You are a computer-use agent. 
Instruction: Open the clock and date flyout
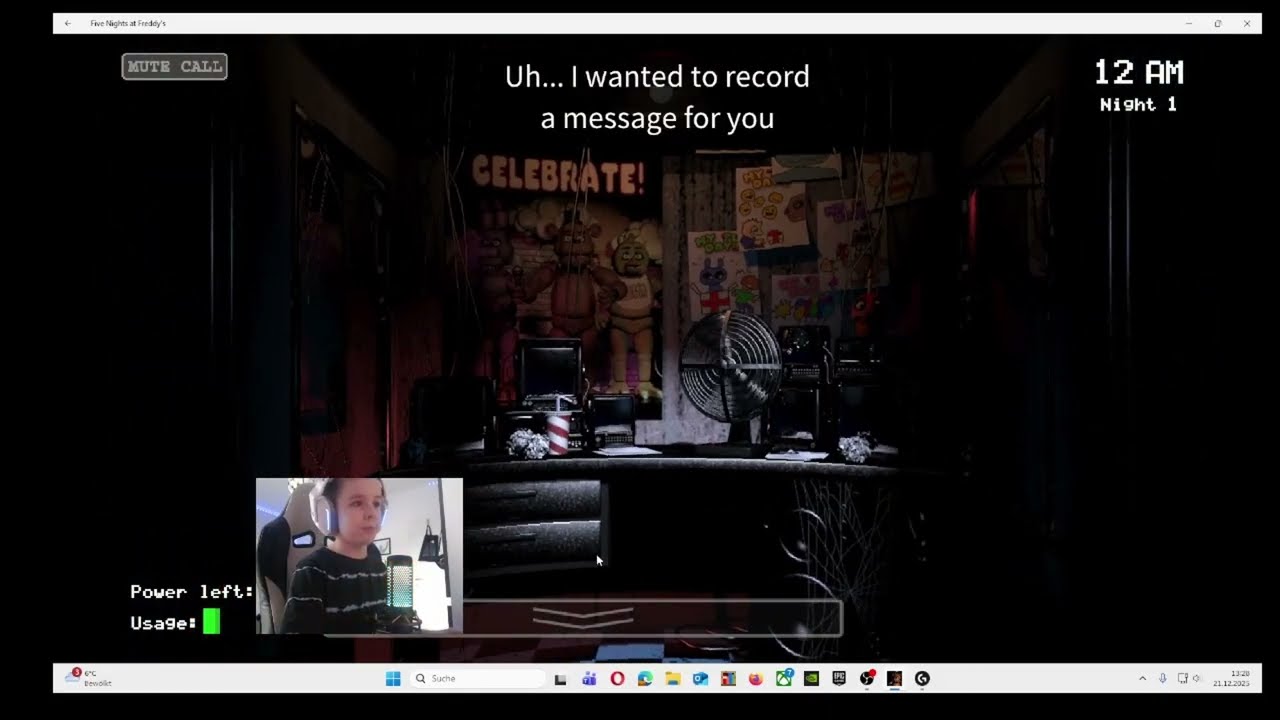(x=1231, y=679)
